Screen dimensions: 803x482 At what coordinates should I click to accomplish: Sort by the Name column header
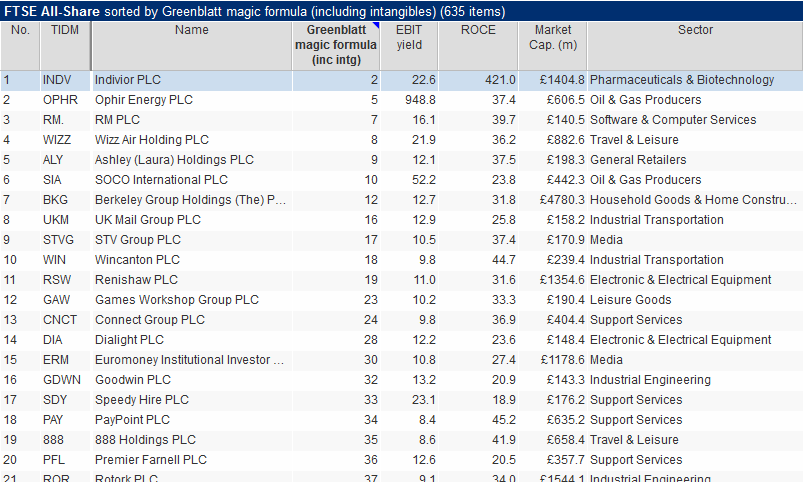pyautogui.click(x=192, y=46)
